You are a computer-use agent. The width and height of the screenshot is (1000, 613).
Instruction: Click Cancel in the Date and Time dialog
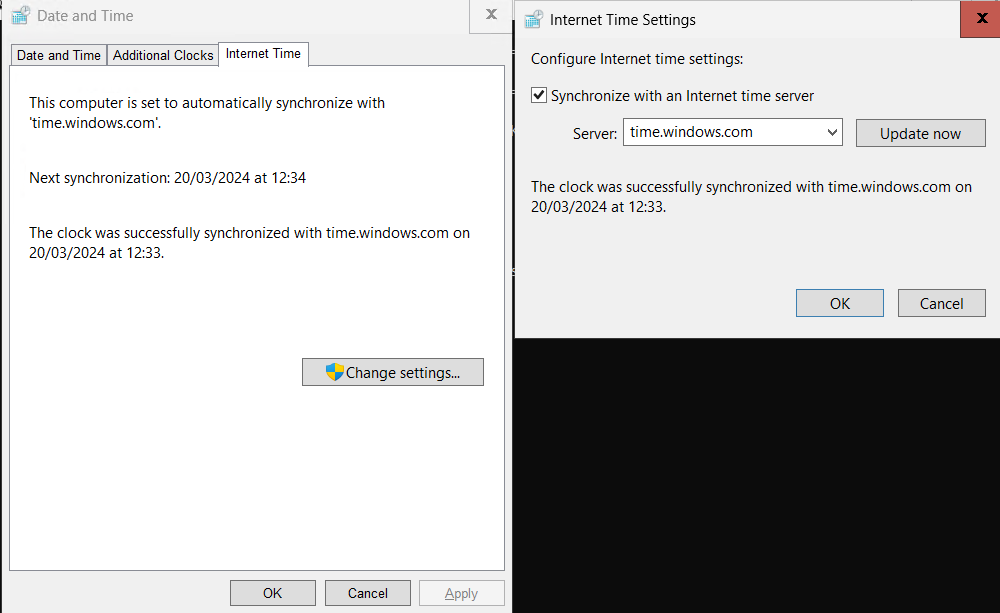(x=367, y=592)
